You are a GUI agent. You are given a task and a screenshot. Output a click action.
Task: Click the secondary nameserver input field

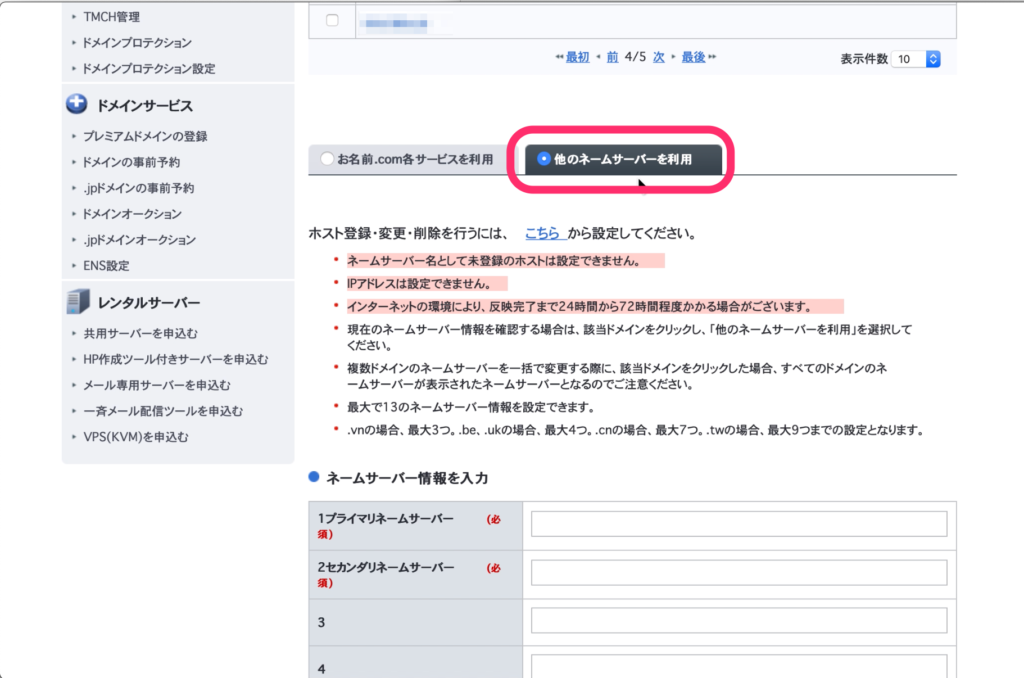click(738, 572)
